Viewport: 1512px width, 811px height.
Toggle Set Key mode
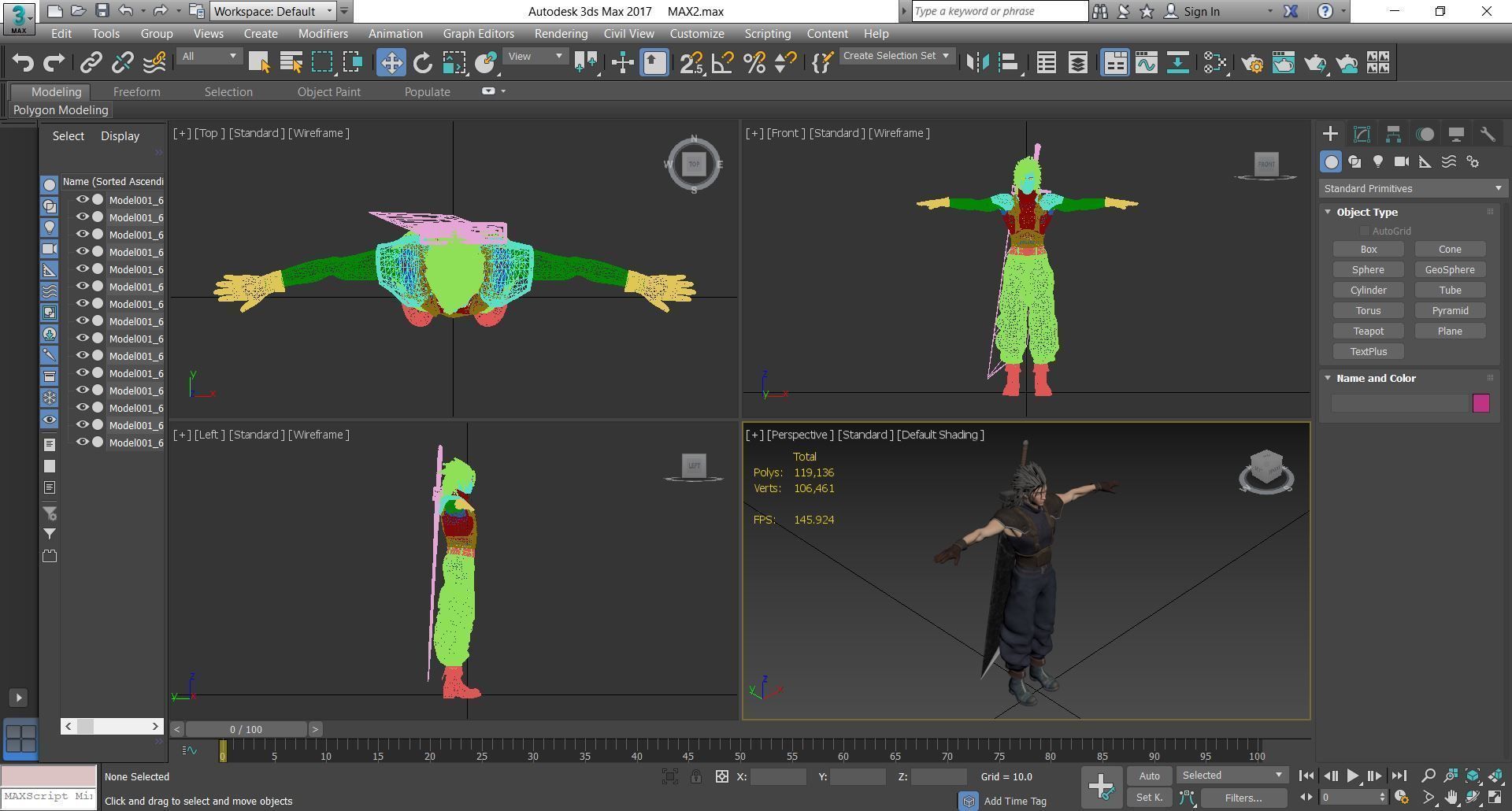coord(1149,798)
